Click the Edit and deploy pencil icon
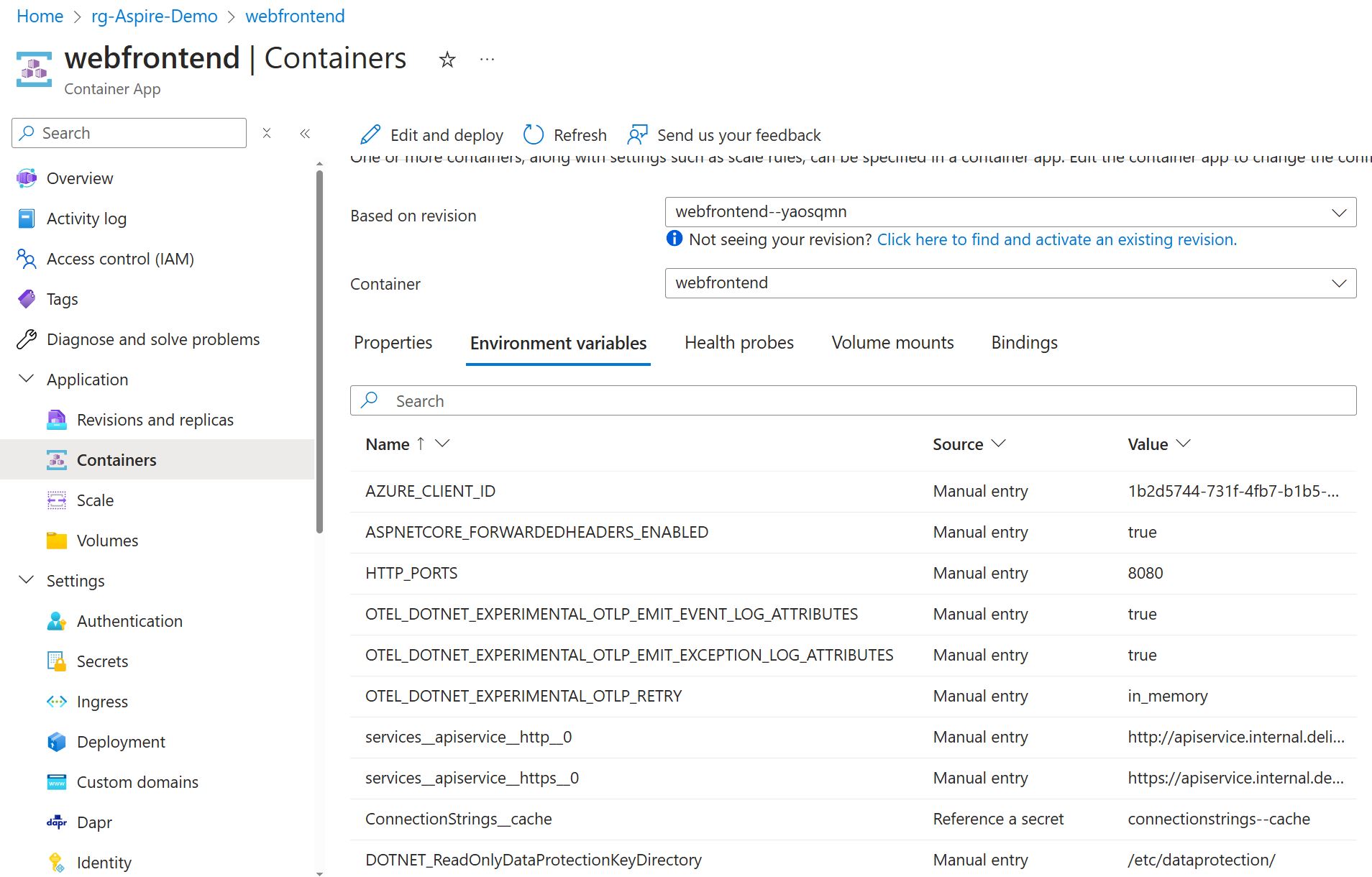Screen dimensions: 1372x877 370,134
